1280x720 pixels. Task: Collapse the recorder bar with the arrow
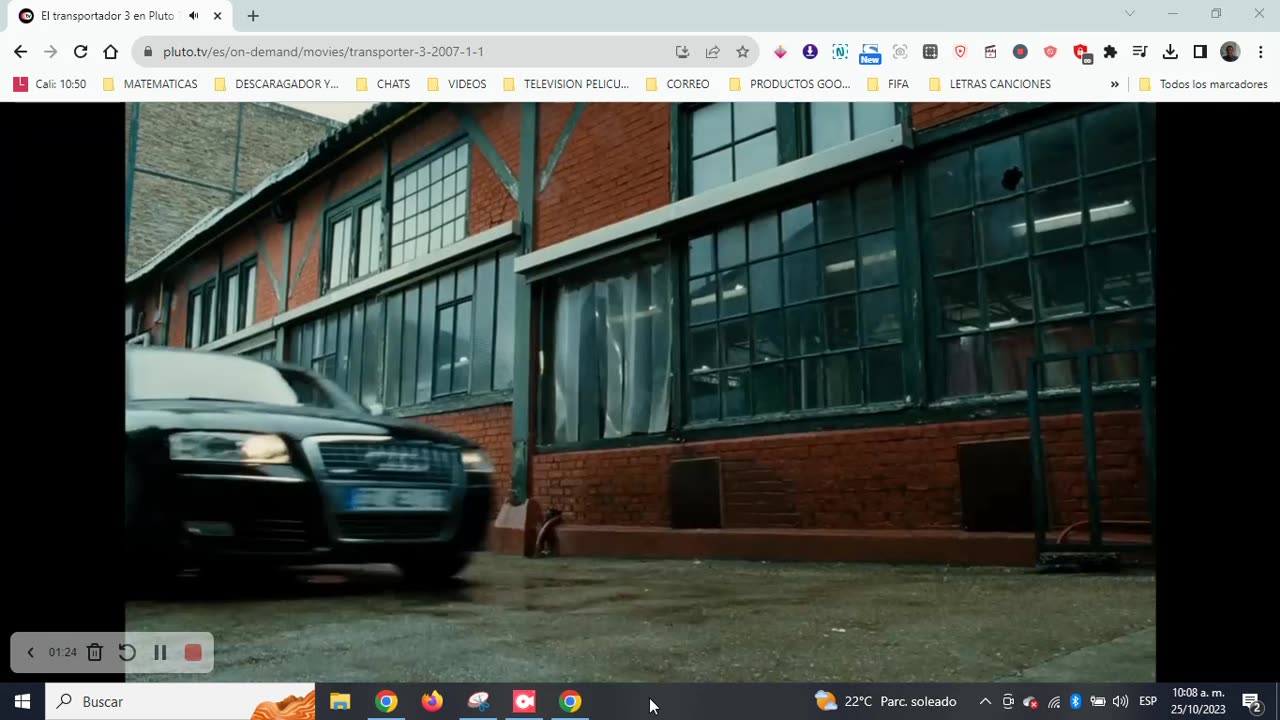[30, 653]
